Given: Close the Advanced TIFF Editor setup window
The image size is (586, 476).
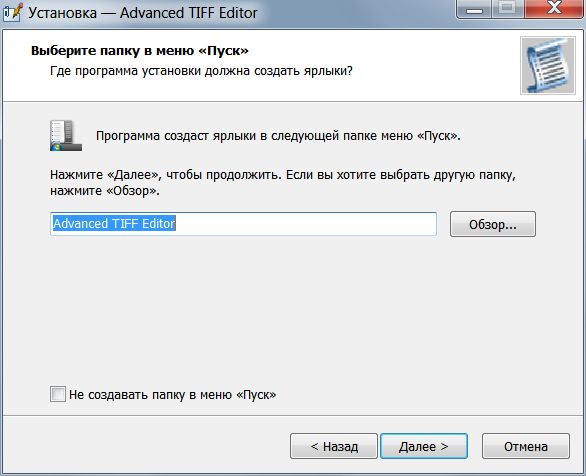Looking at the screenshot, I should pos(555,9).
